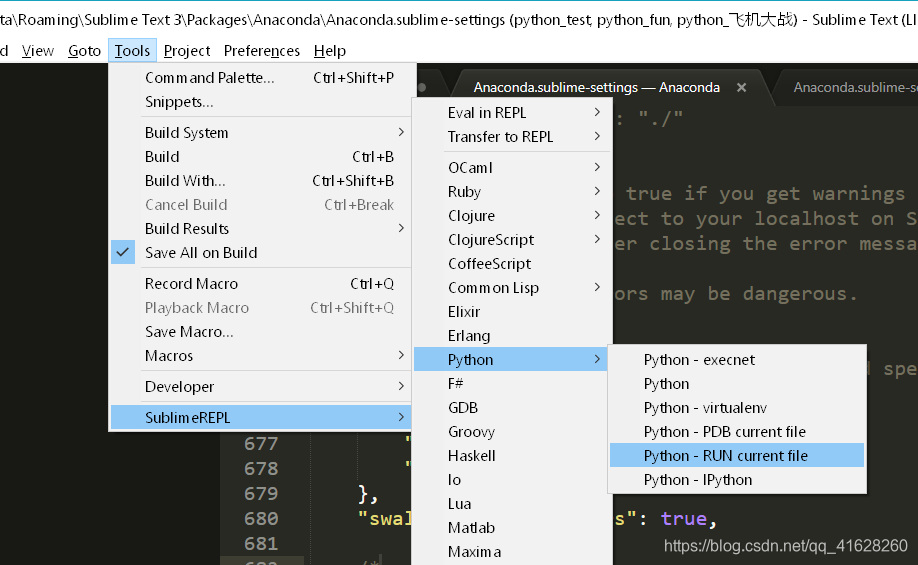
Task: Open the SublimeREPL submenu
Action: pos(261,418)
